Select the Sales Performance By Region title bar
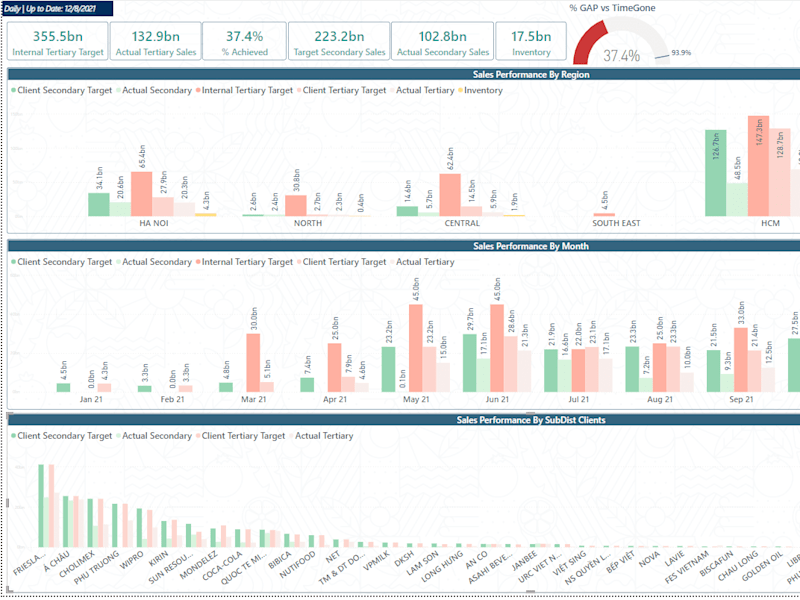Viewport: 800px width, 600px height. (404, 74)
